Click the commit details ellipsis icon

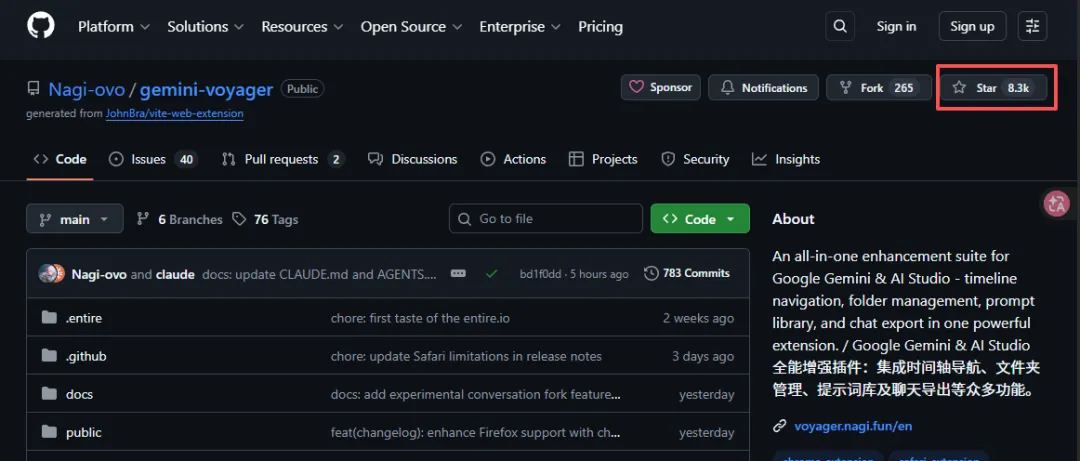pyautogui.click(x=458, y=273)
